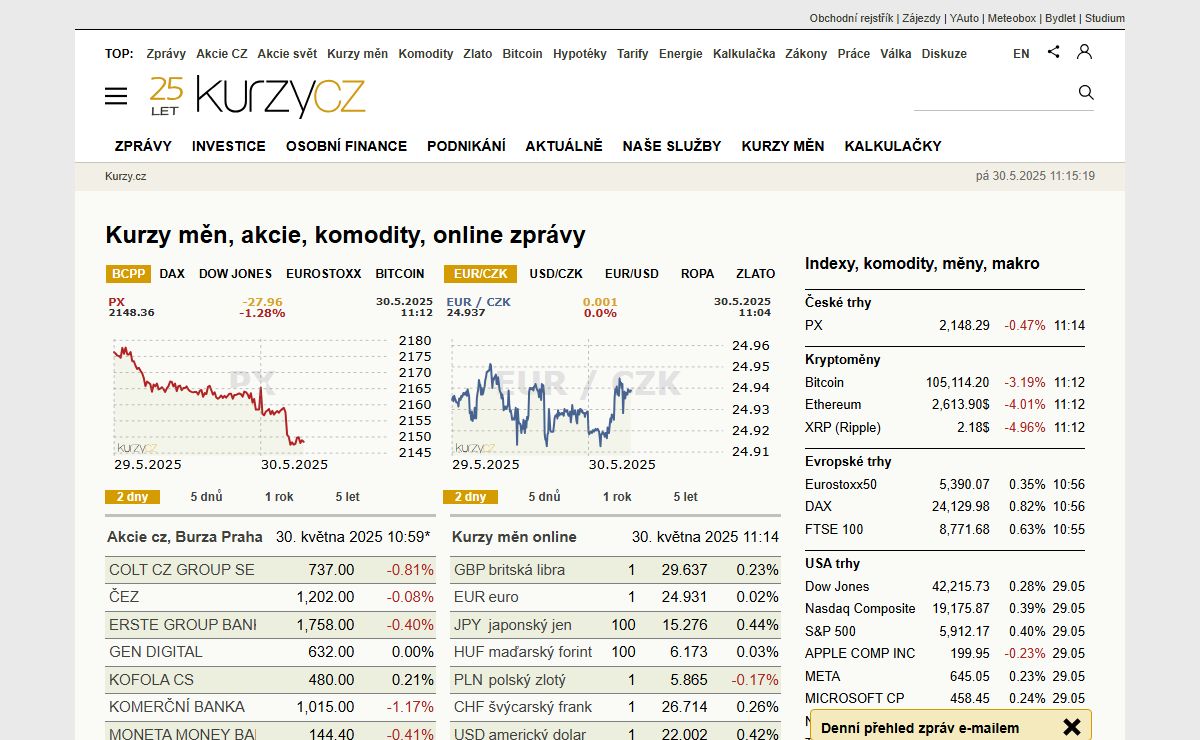Open the Kurzy měn online heading
1200x740 pixels.
514,537
